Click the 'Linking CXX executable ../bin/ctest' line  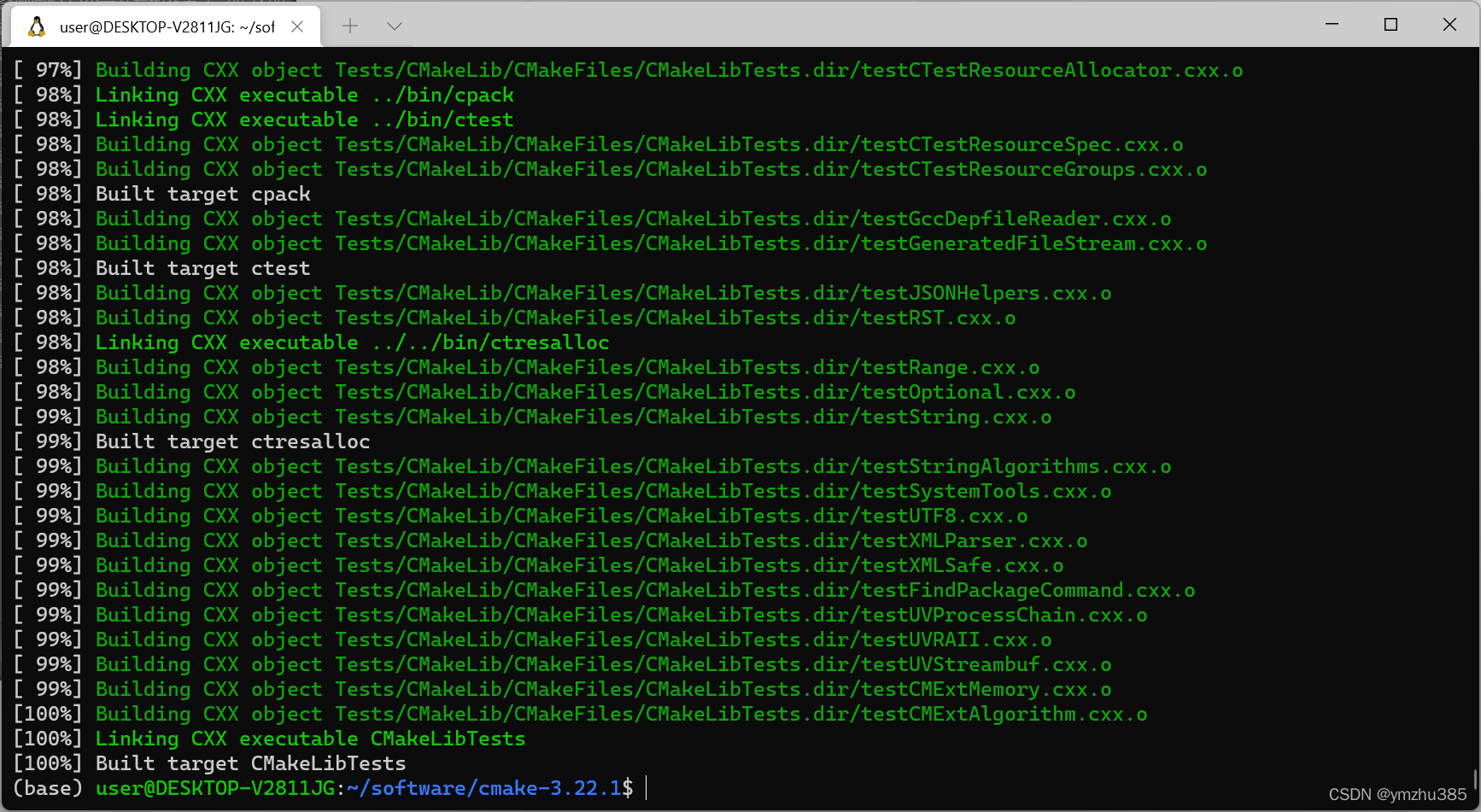[264, 120]
